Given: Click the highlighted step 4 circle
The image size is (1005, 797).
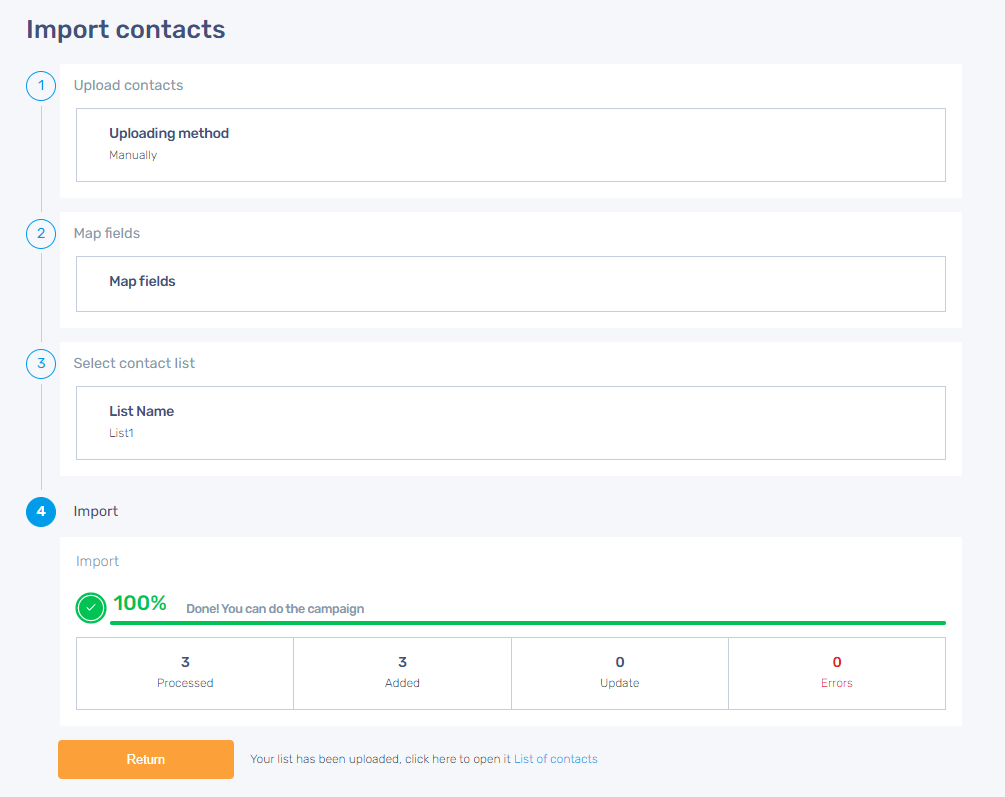Looking at the screenshot, I should point(41,512).
